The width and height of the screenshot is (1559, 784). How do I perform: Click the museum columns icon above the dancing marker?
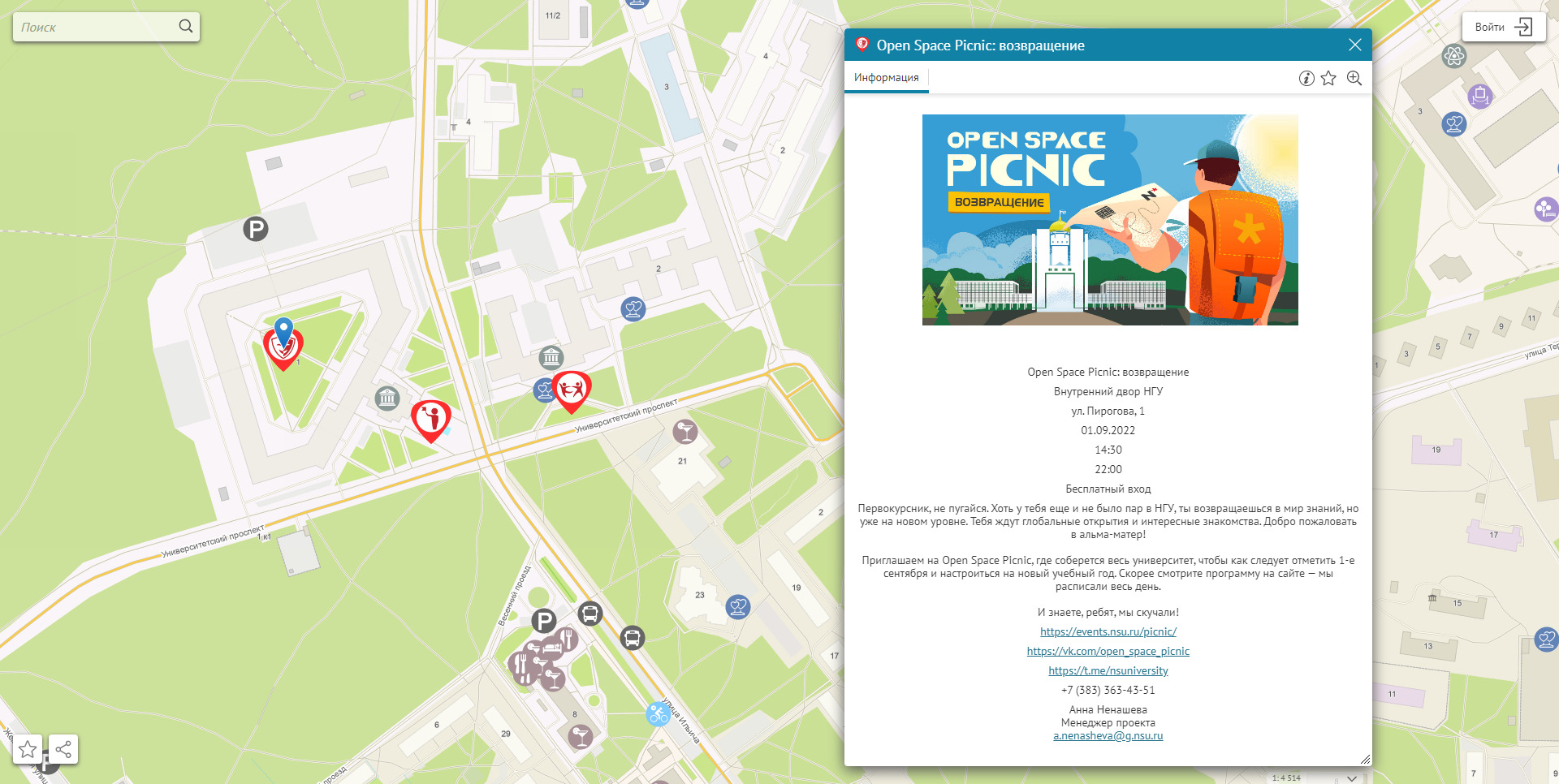(x=551, y=357)
